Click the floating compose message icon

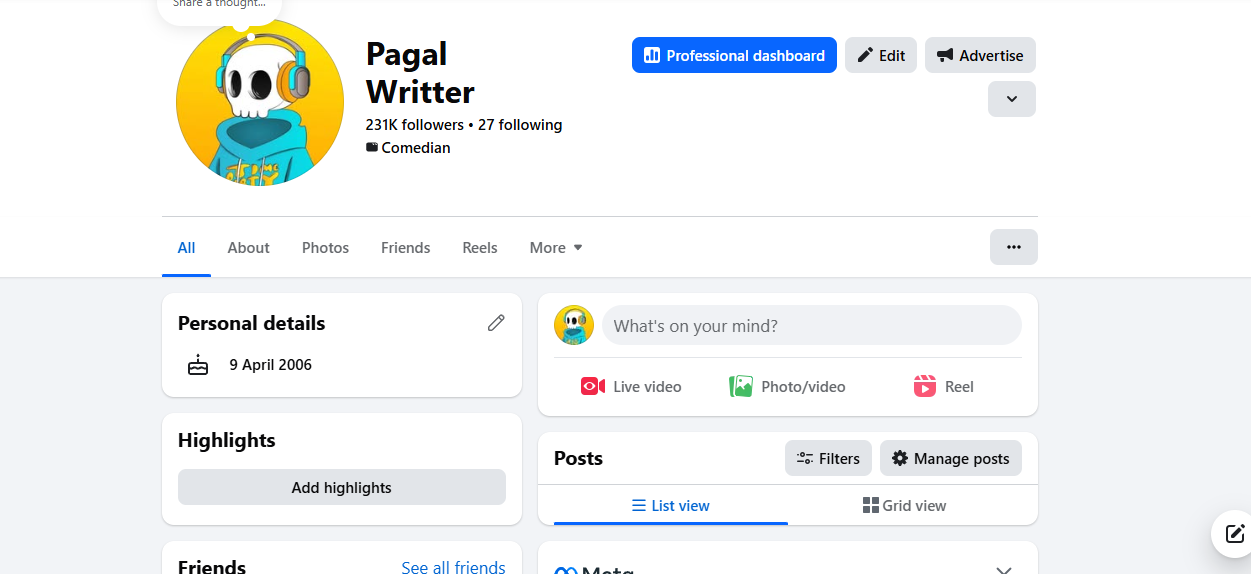click(x=1234, y=533)
